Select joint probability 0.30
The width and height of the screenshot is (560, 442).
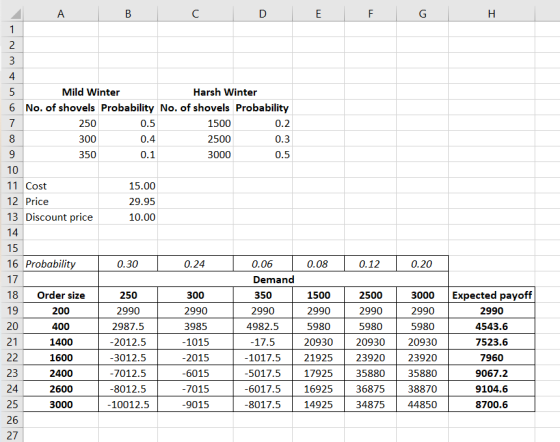(128, 264)
